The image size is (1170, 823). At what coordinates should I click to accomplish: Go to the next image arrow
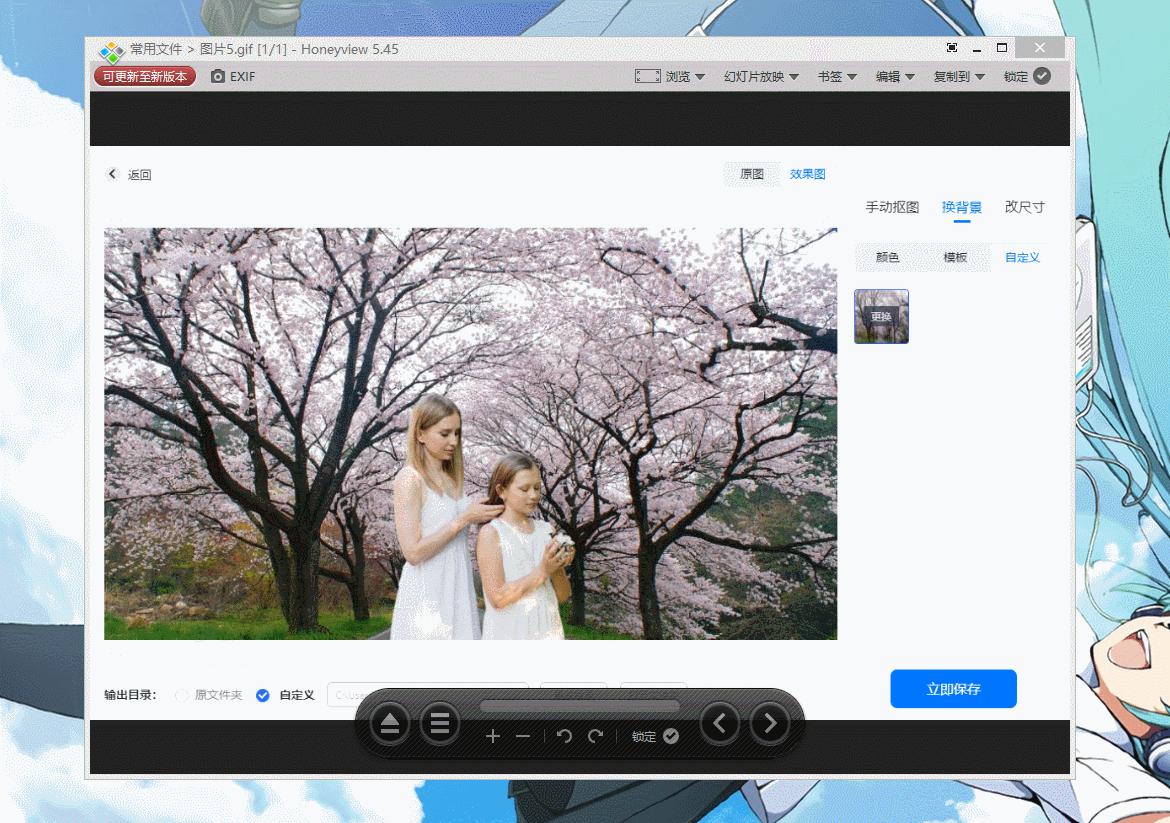point(769,723)
